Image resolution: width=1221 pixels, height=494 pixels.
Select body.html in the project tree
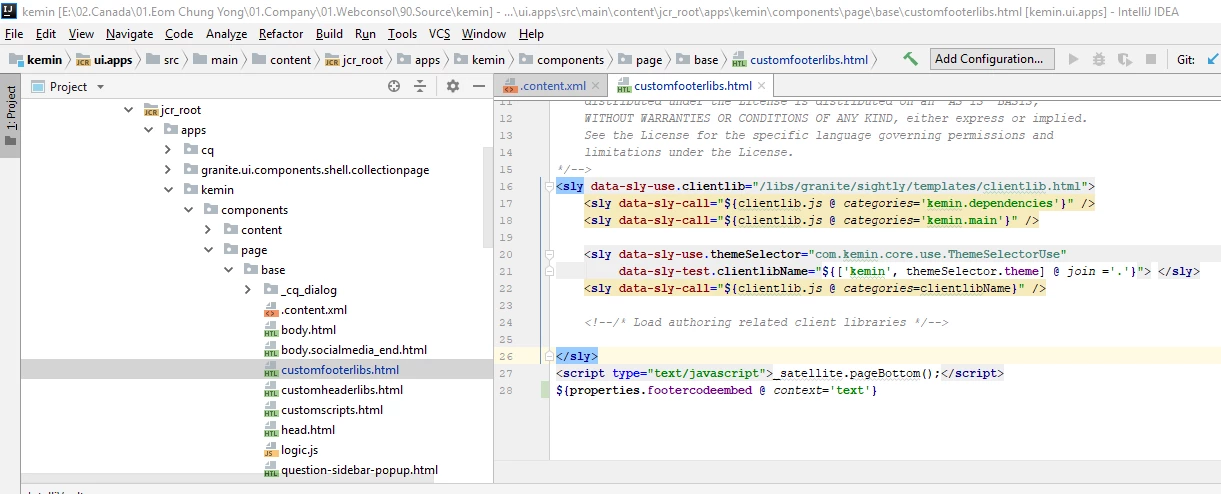[x=308, y=330]
